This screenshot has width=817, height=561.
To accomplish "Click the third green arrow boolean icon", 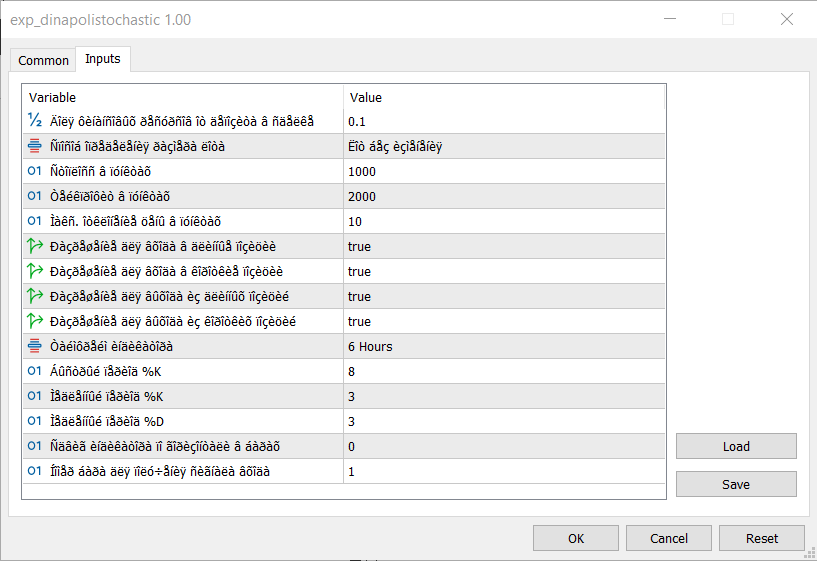I will pos(34,296).
